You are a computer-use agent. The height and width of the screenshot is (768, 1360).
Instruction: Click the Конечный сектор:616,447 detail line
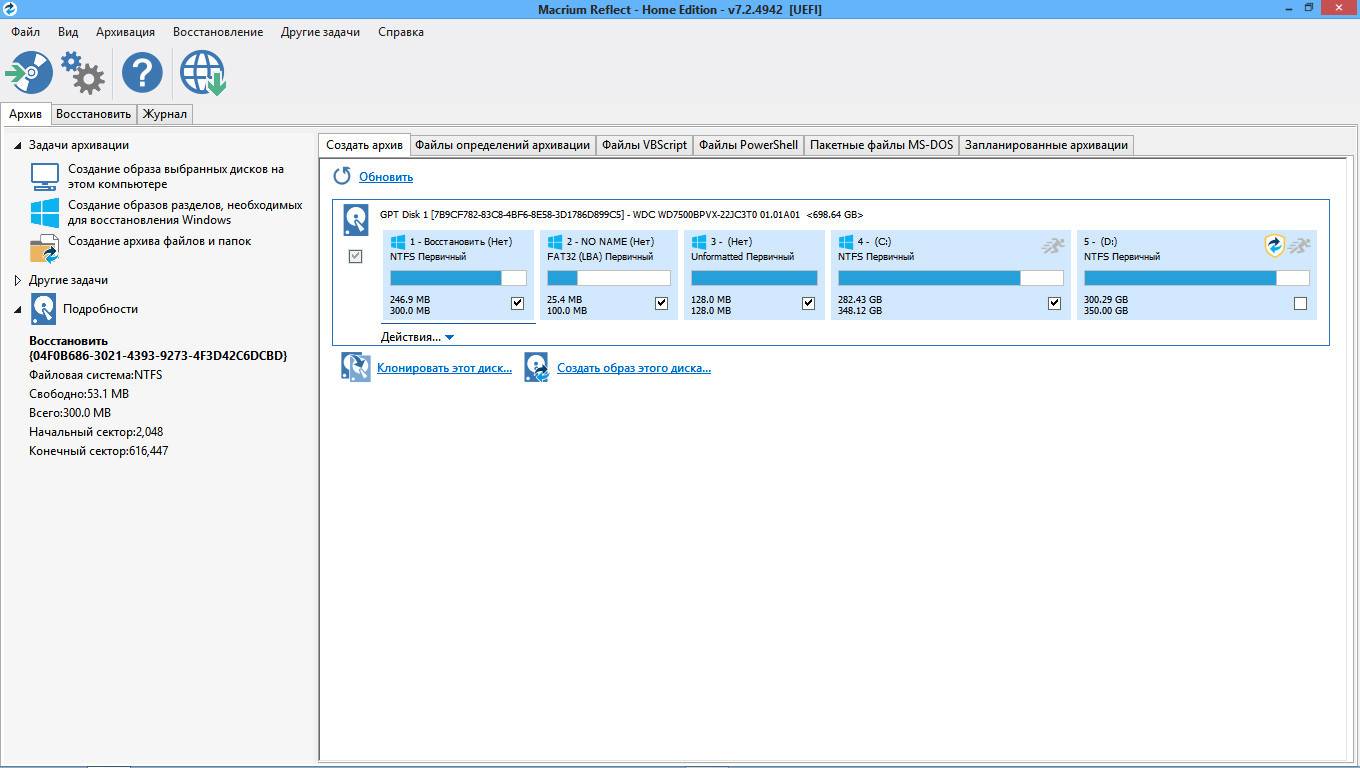tap(99, 451)
